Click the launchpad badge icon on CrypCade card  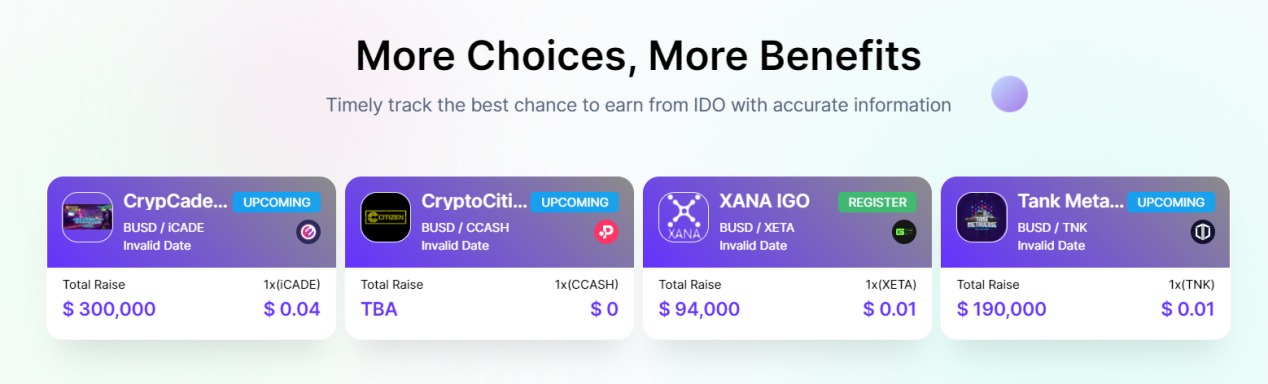click(x=308, y=232)
